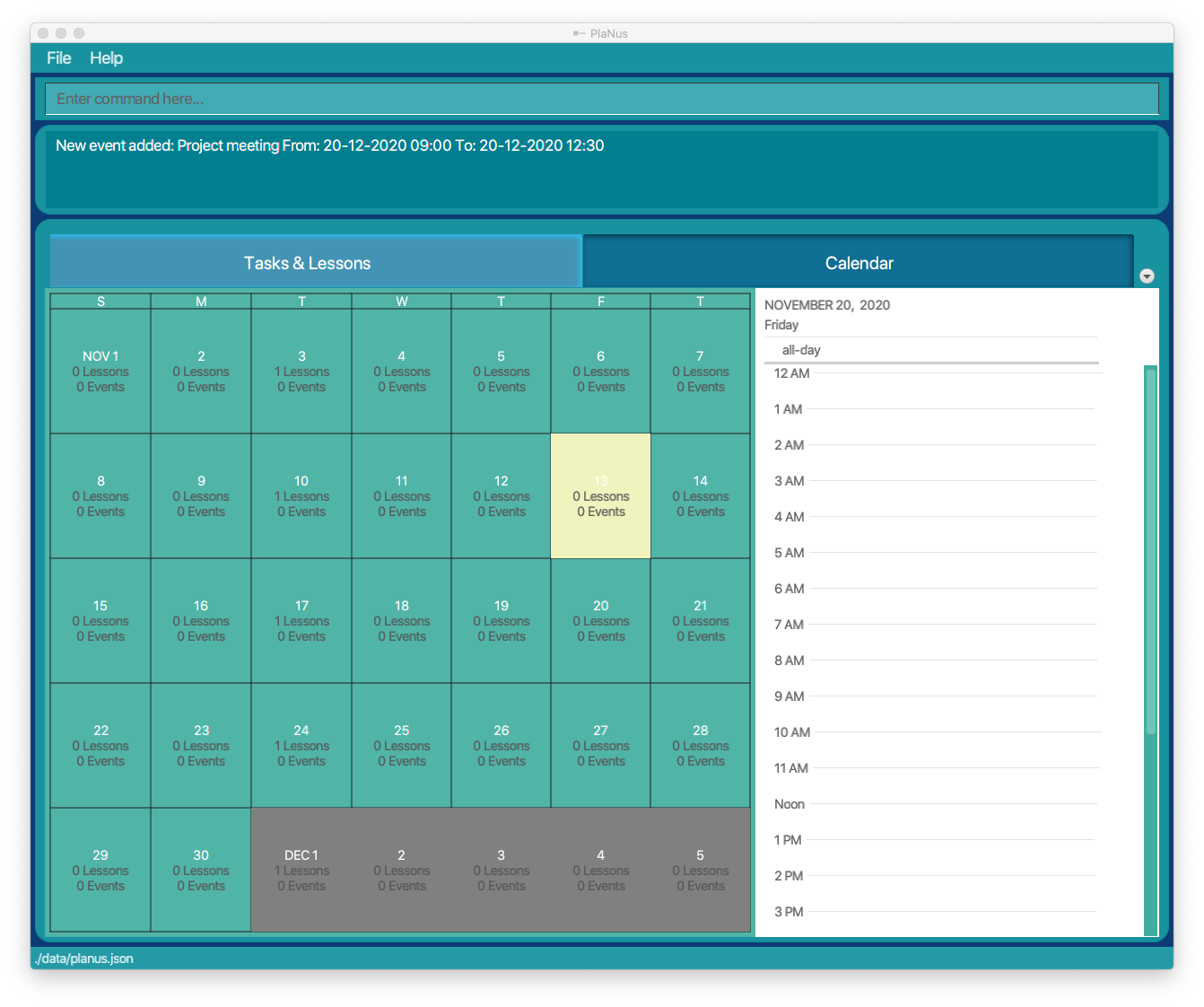Select November 2 calendar cell
The image size is (1204, 1007).
pyautogui.click(x=201, y=372)
